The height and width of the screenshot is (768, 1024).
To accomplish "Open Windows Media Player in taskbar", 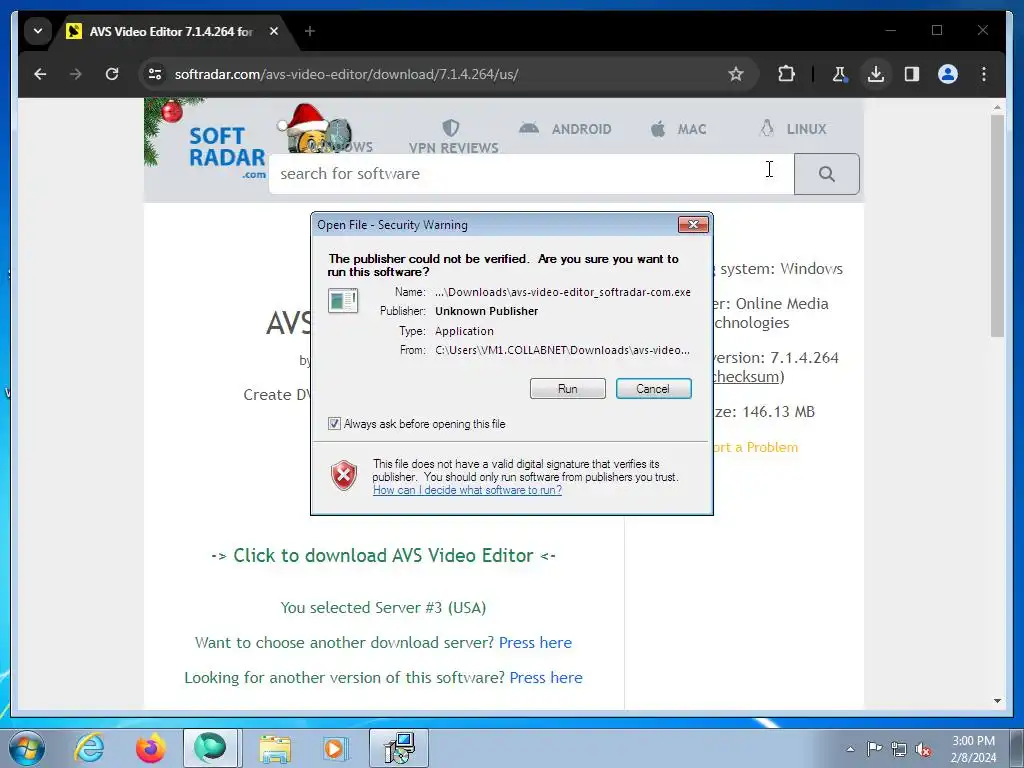I will pos(335,748).
